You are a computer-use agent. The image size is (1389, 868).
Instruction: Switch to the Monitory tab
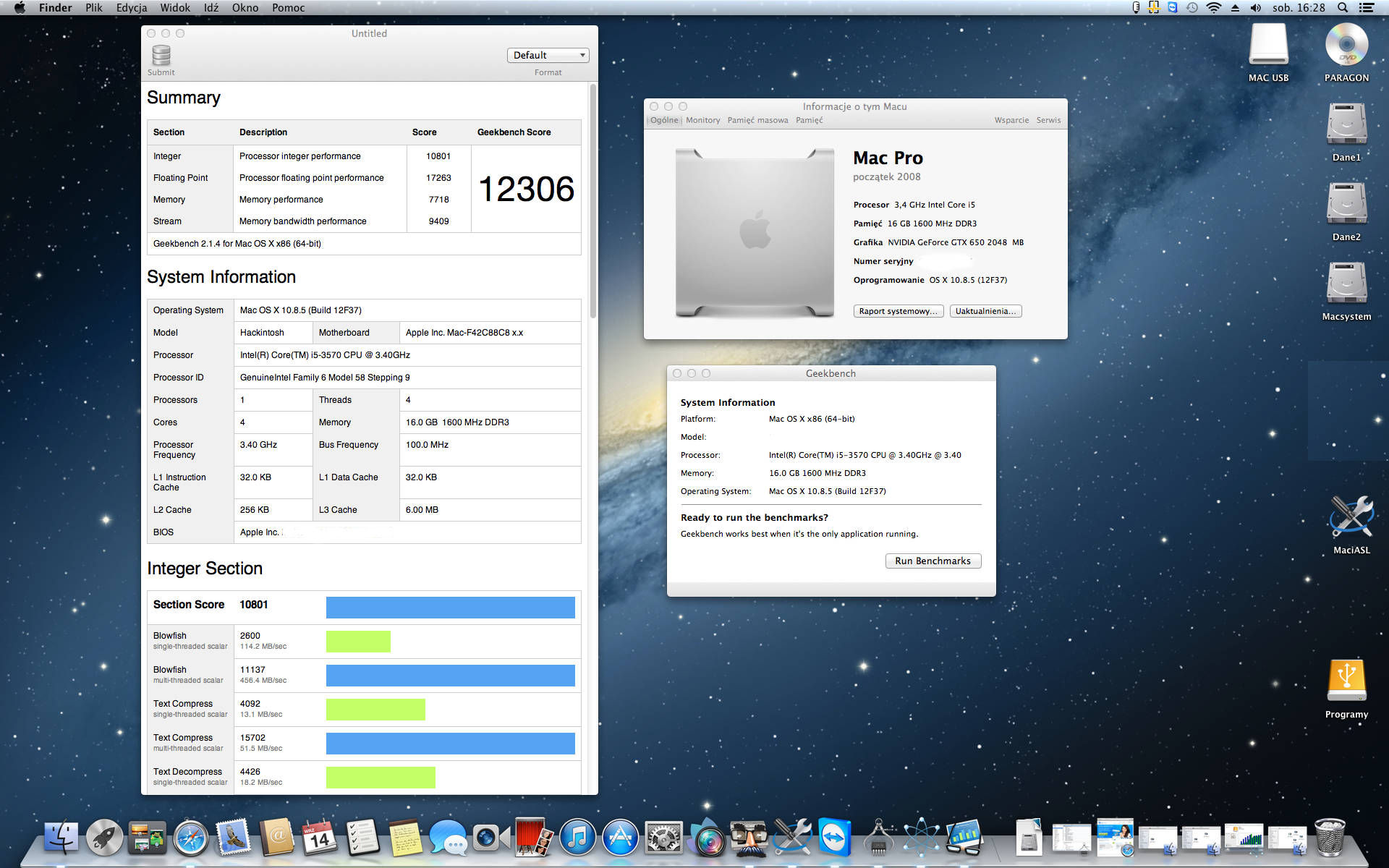tap(702, 120)
